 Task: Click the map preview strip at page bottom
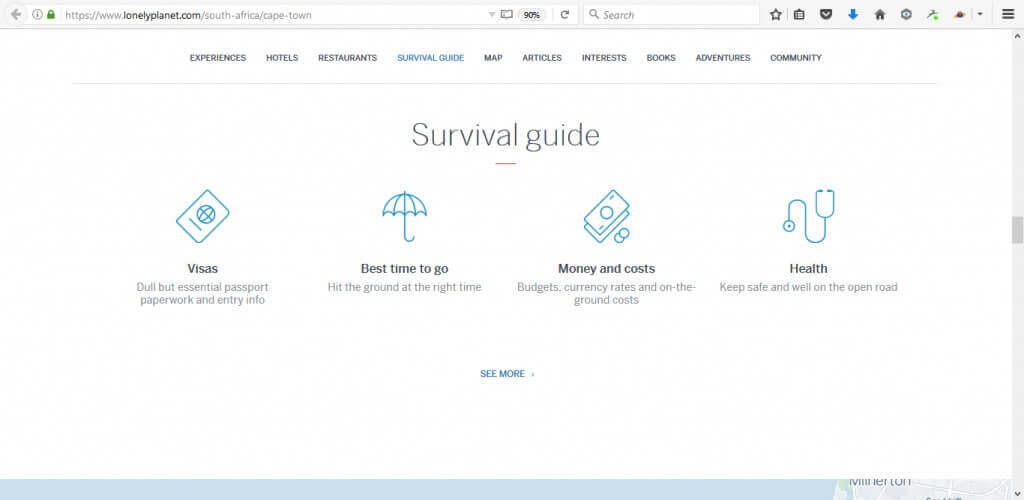(506, 490)
